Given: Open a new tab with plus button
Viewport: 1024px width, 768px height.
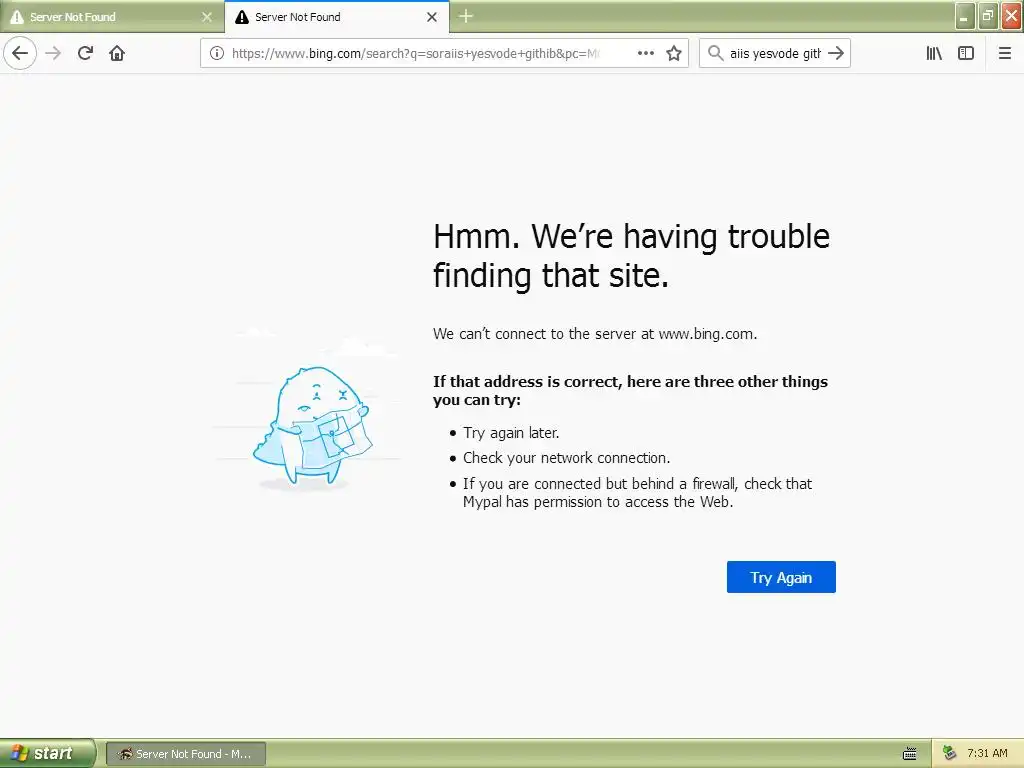Looking at the screenshot, I should (x=466, y=16).
